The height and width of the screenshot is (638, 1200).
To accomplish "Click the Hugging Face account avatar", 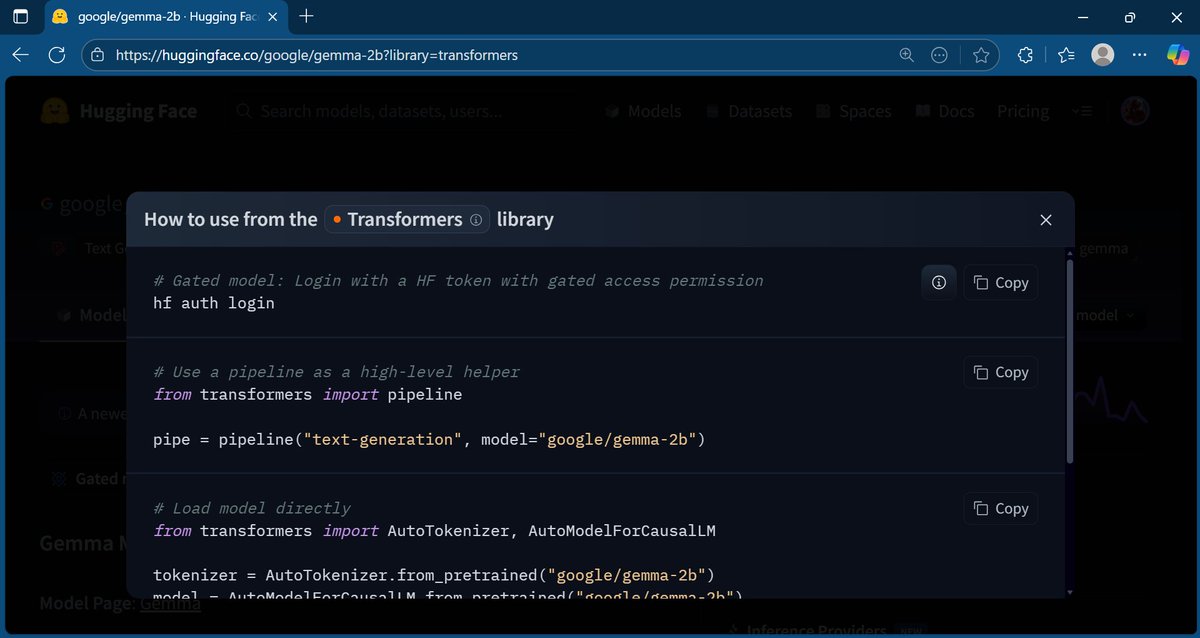I will (x=1134, y=111).
